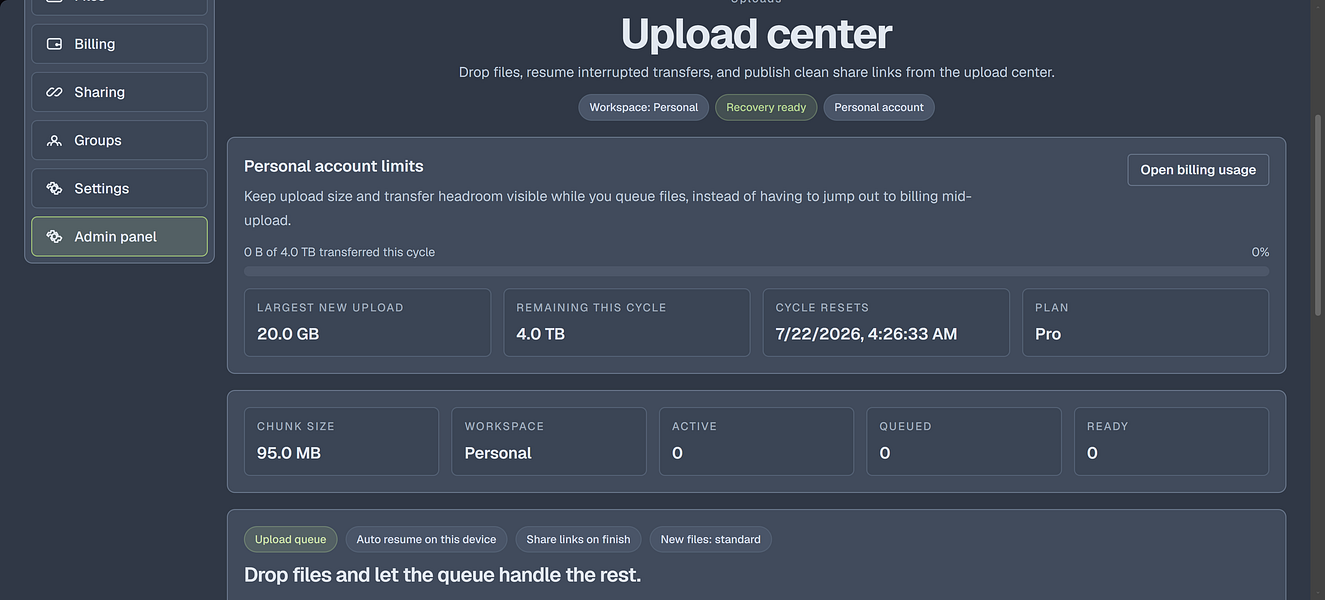This screenshot has height=600, width=1325.
Task: Click the 0% progress label
Action: pos(1260,252)
